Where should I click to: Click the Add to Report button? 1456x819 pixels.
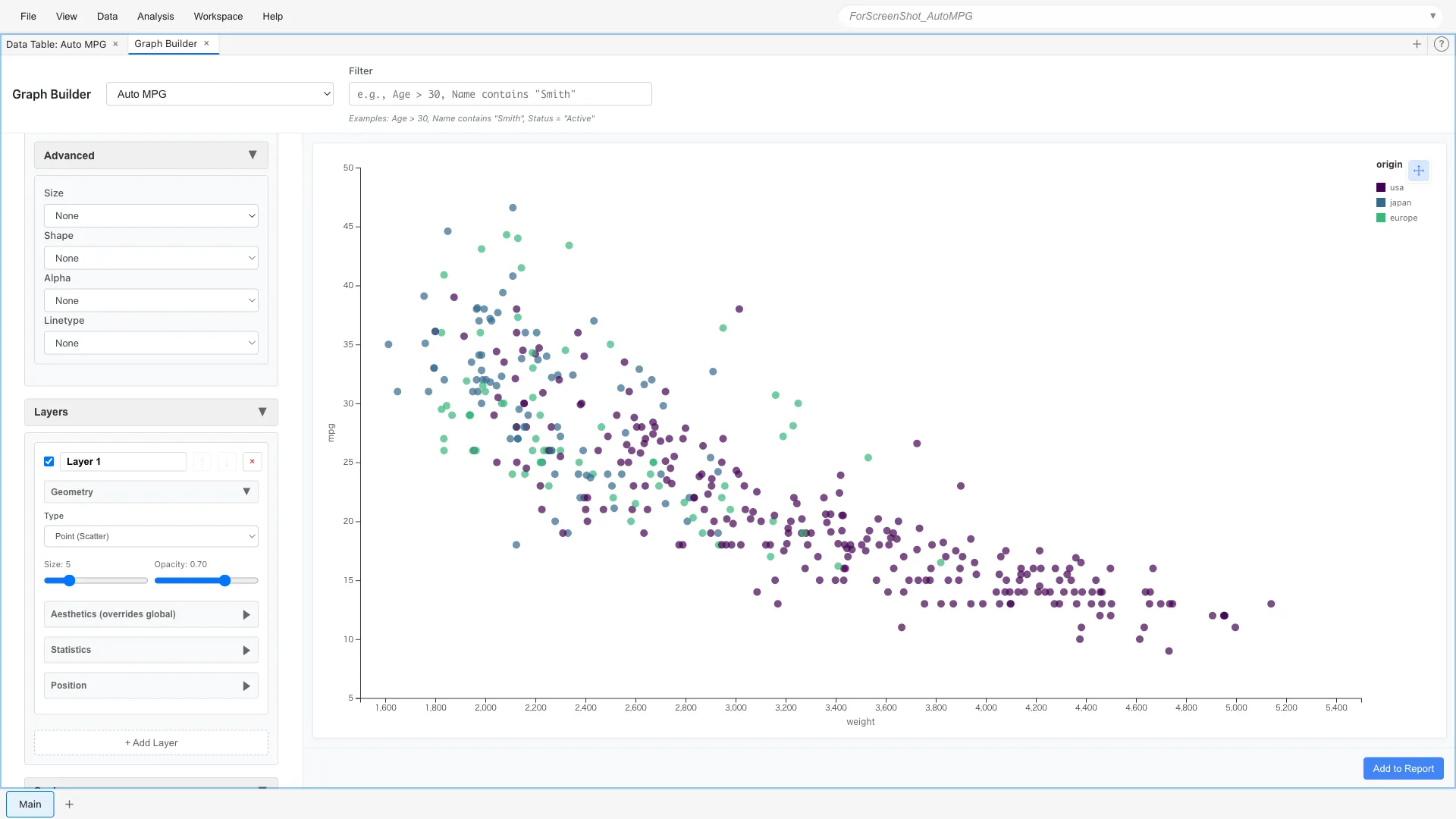(1403, 768)
